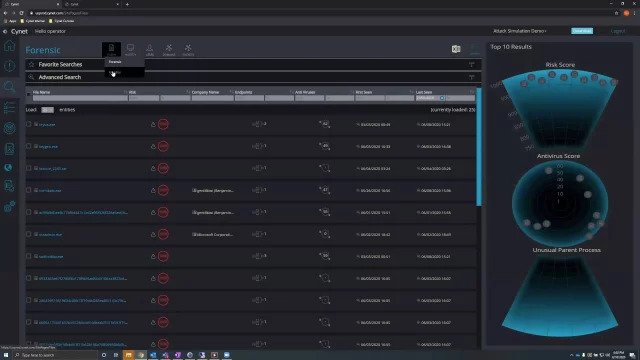This screenshot has width=640, height=360.
Task: Sort table by the Company Name column
Action: click(x=205, y=92)
